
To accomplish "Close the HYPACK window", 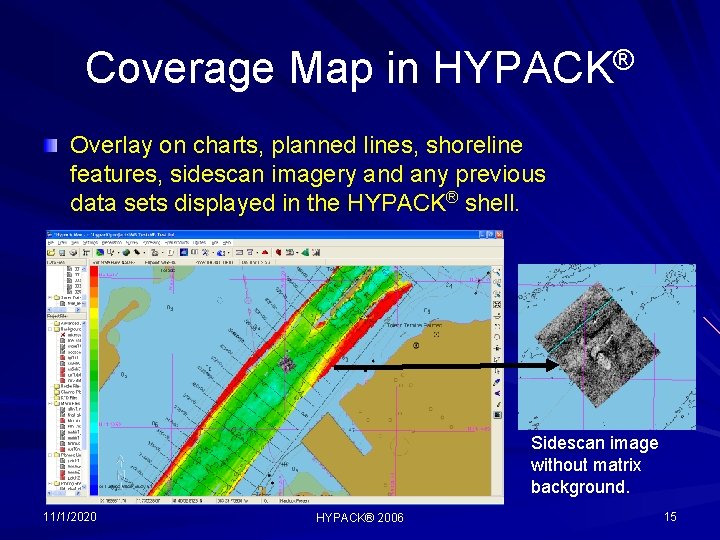I will (499, 234).
